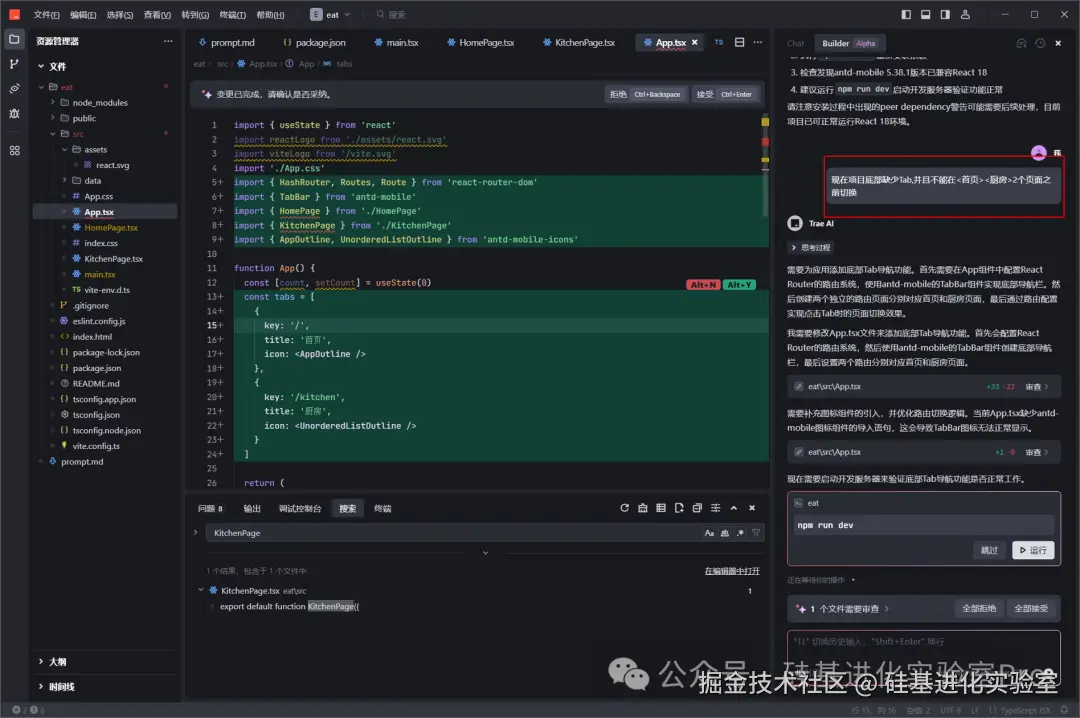Collapse the KitchenPage.tsx search result group
The width and height of the screenshot is (1080, 718).
201,591
